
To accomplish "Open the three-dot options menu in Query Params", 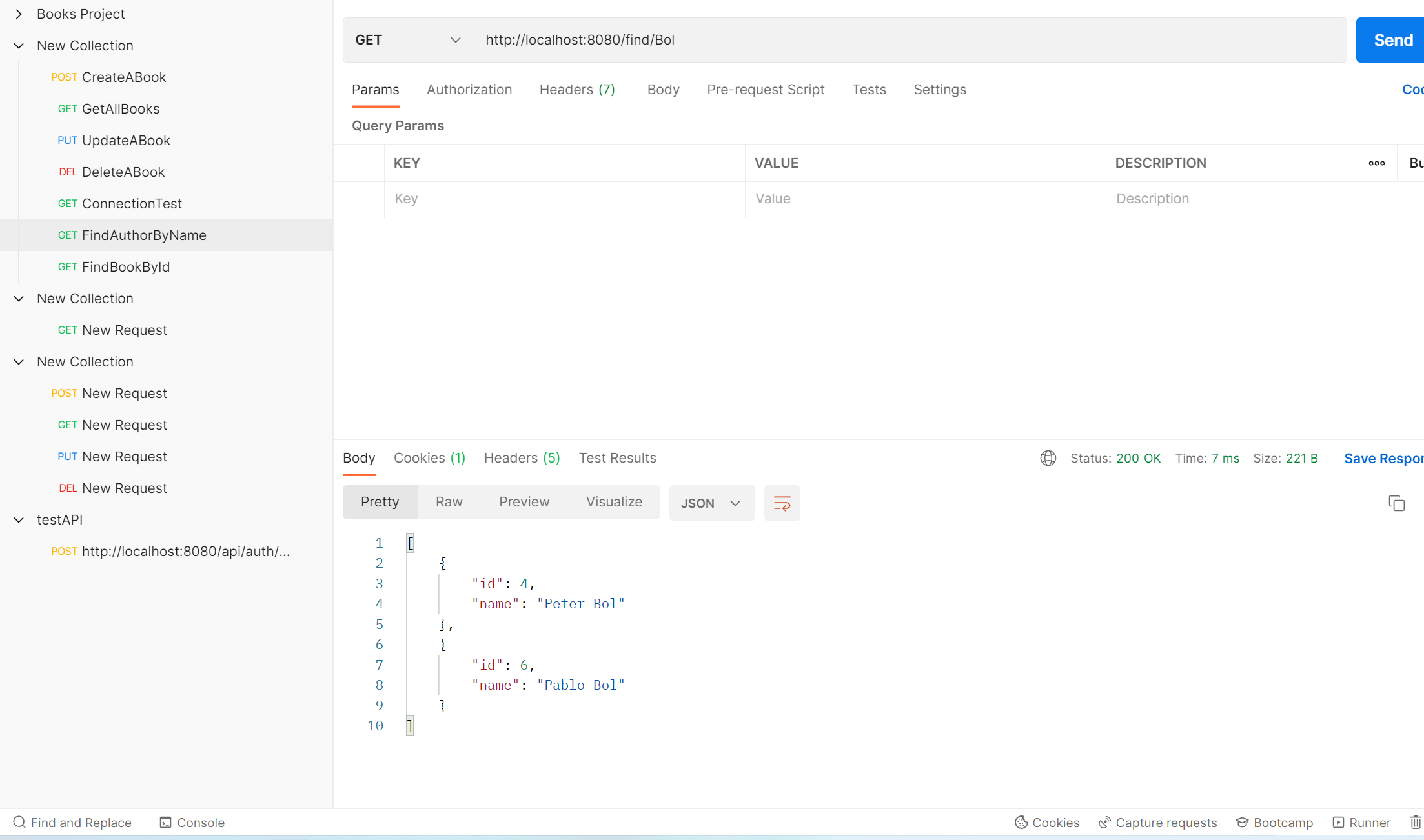I will [1377, 163].
